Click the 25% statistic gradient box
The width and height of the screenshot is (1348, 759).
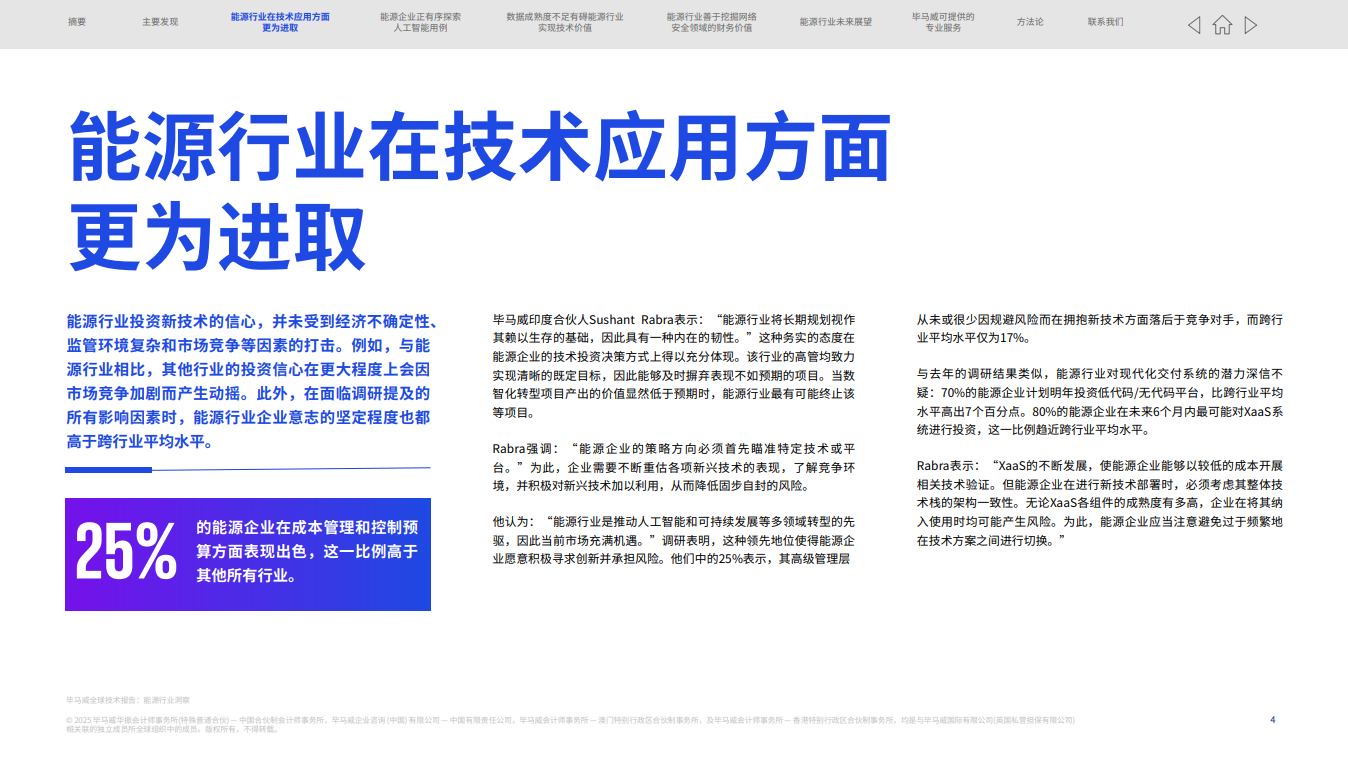tap(246, 555)
